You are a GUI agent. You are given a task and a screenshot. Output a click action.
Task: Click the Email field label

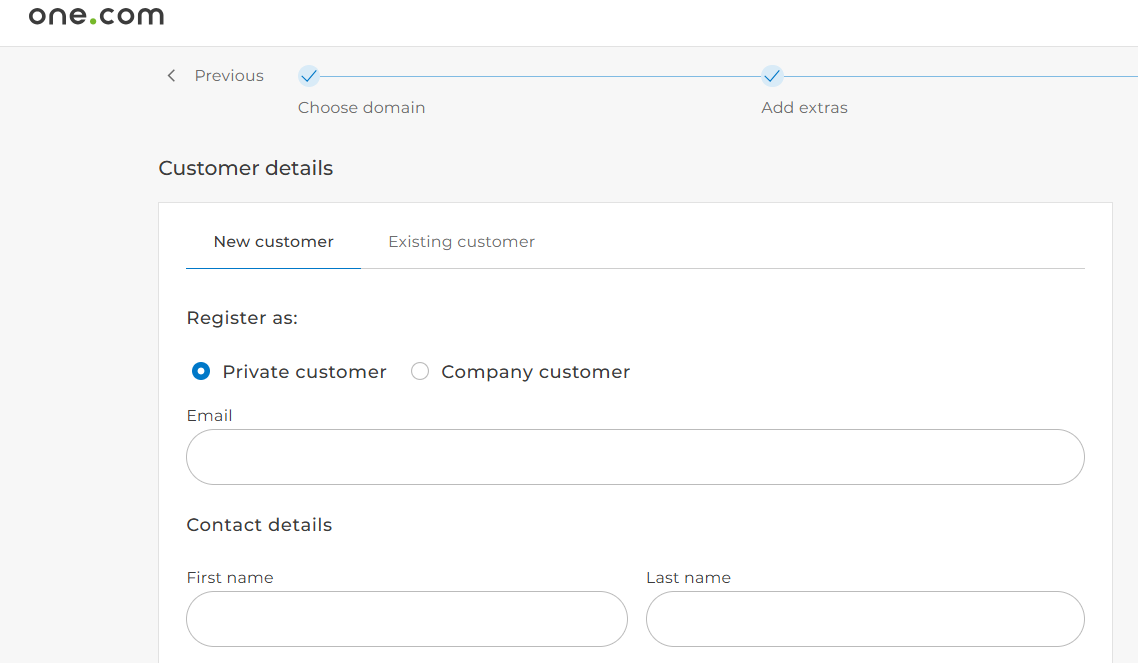pyautogui.click(x=209, y=416)
